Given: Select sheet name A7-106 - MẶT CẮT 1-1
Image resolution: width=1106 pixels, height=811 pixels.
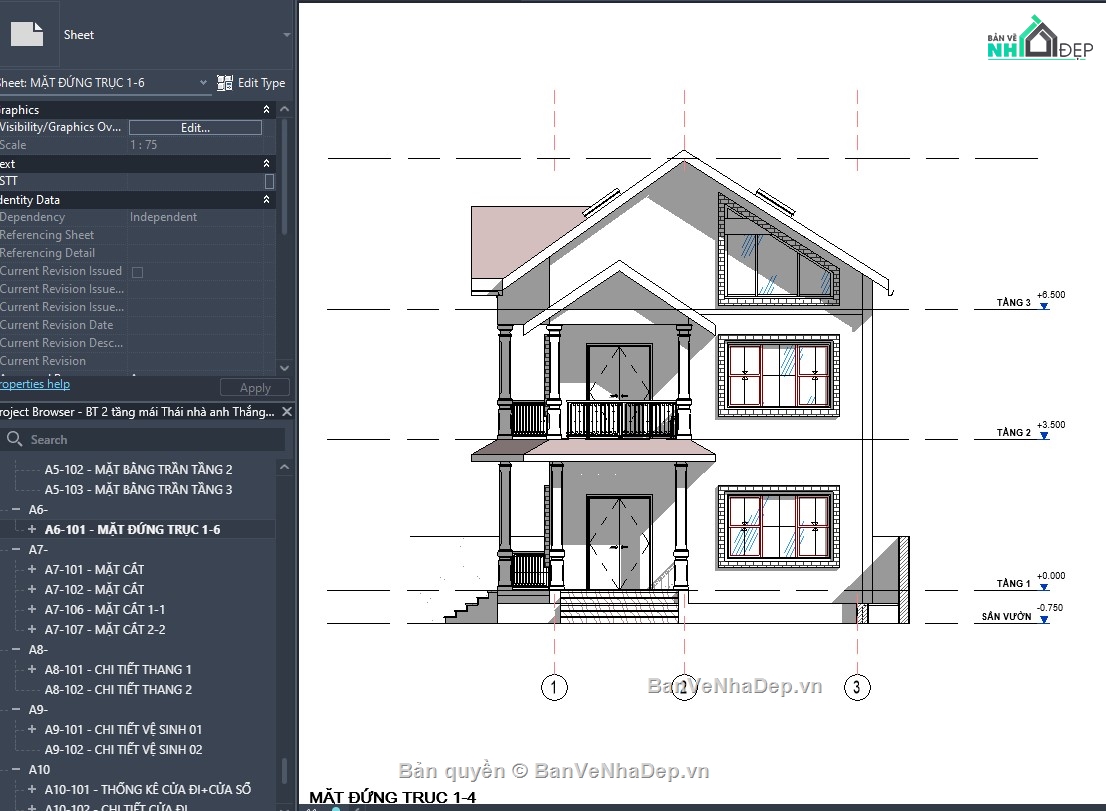Looking at the screenshot, I should coord(104,609).
